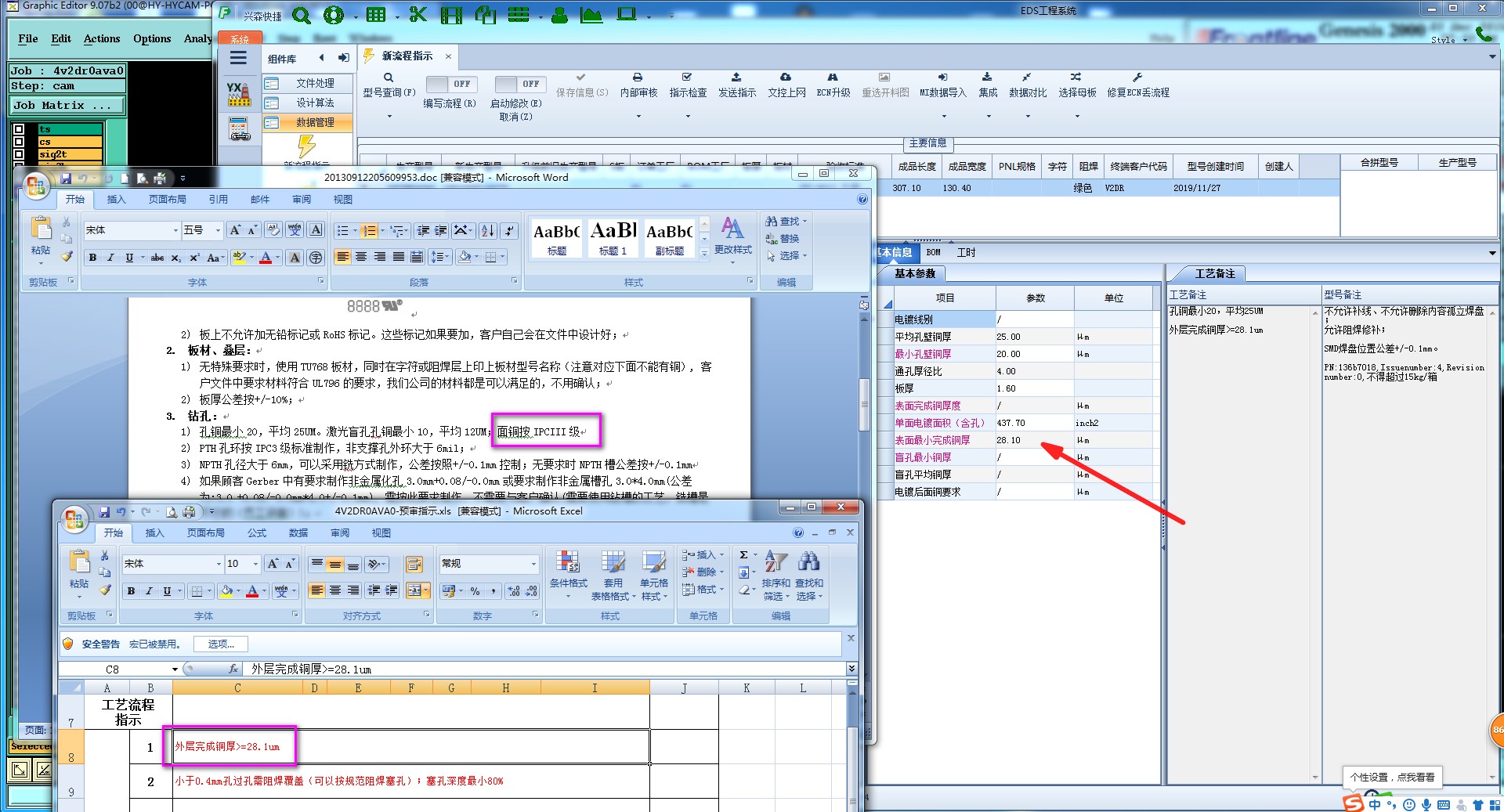Open the Word font name dropdown
Viewport: 1504px width, 812px height.
(x=175, y=230)
